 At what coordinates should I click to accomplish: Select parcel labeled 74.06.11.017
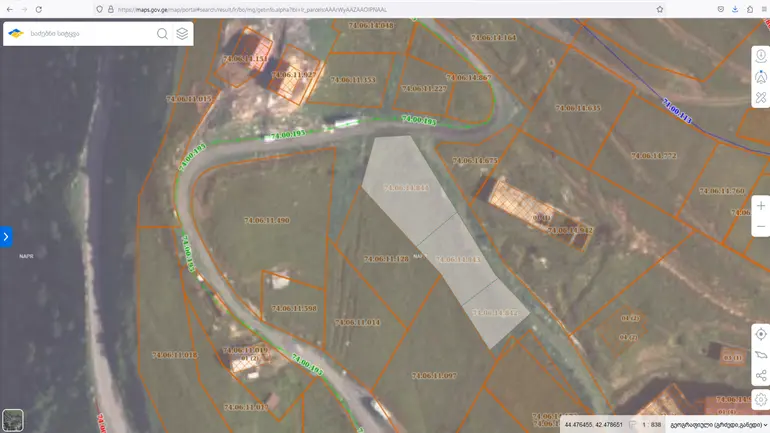click(x=246, y=407)
